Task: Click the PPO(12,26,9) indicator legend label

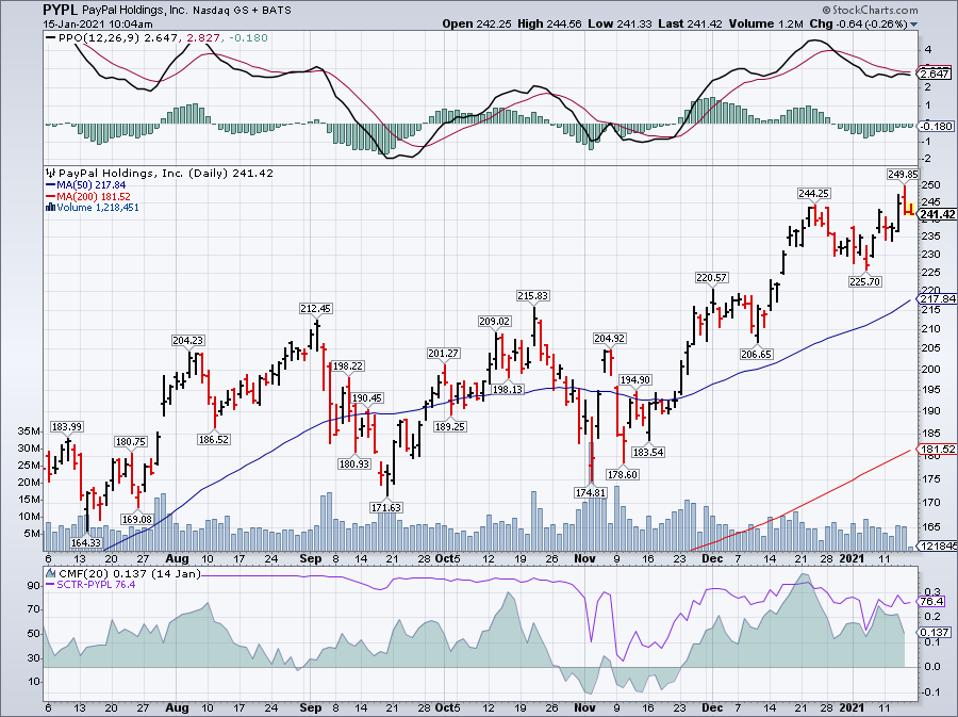Action: [98, 38]
